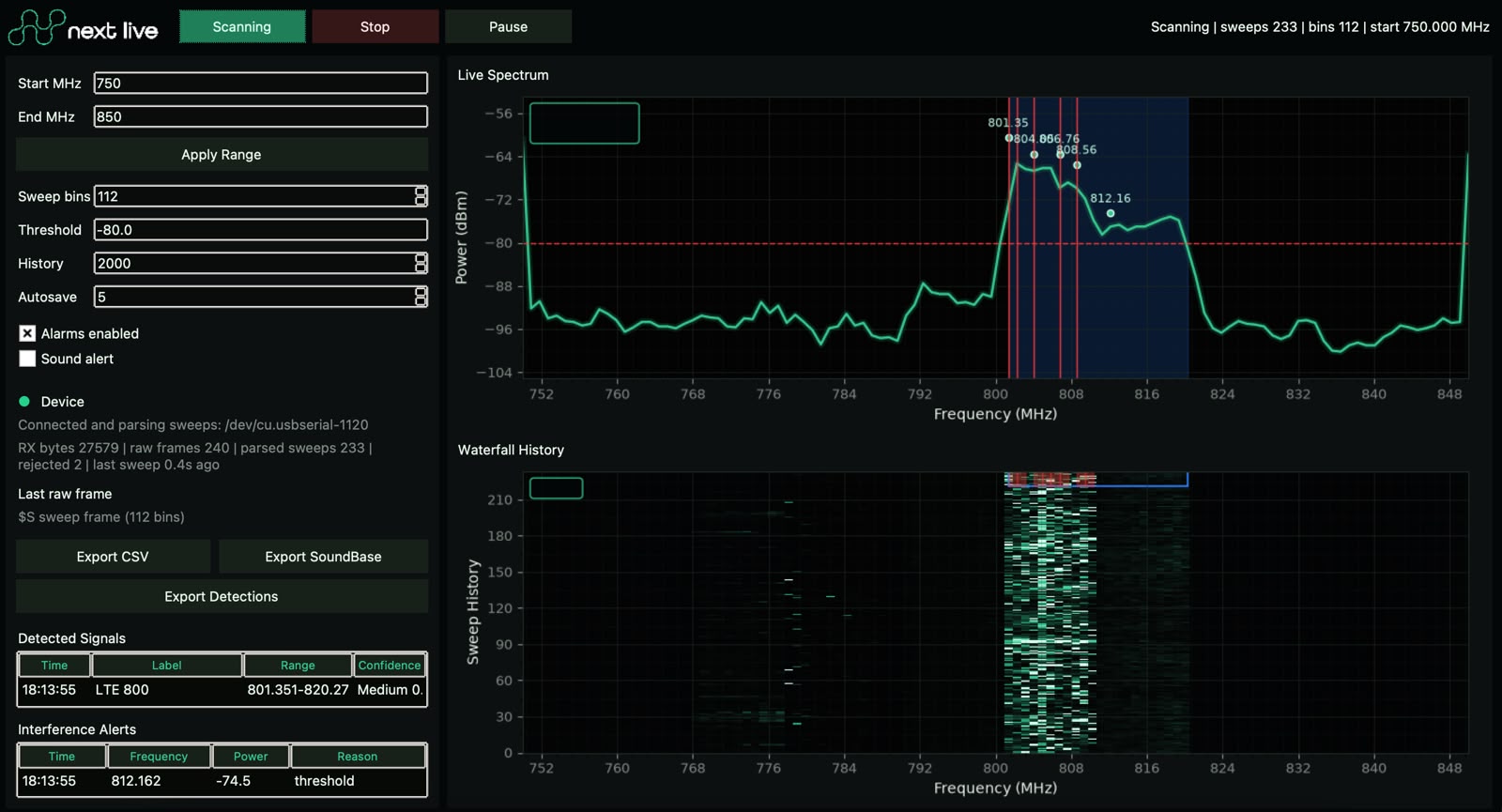
Task: Click Reason column header in Interference Alerts
Action: tap(358, 756)
